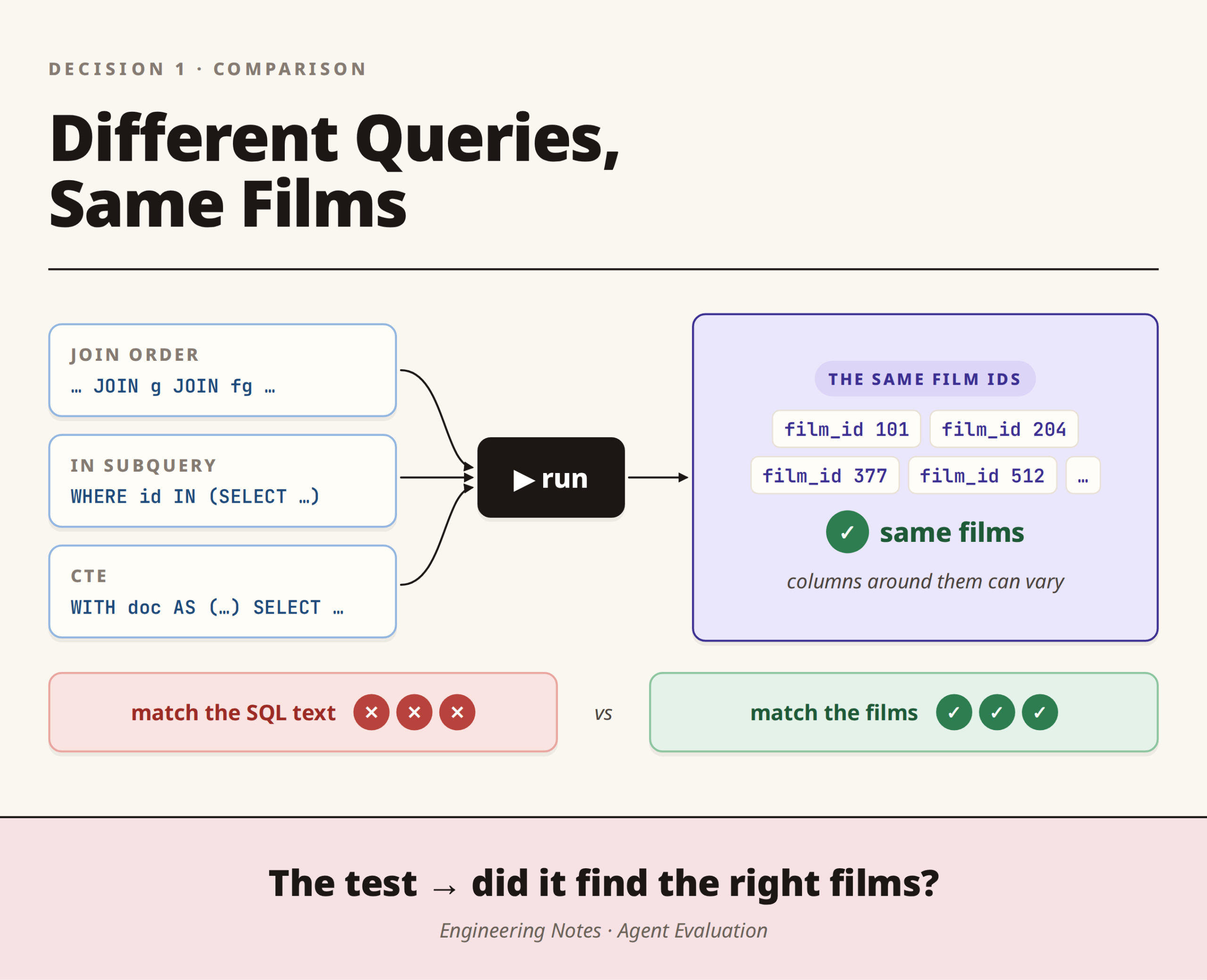Screen dimensions: 1207x980
Task: Click the black run button
Action: click(x=551, y=478)
